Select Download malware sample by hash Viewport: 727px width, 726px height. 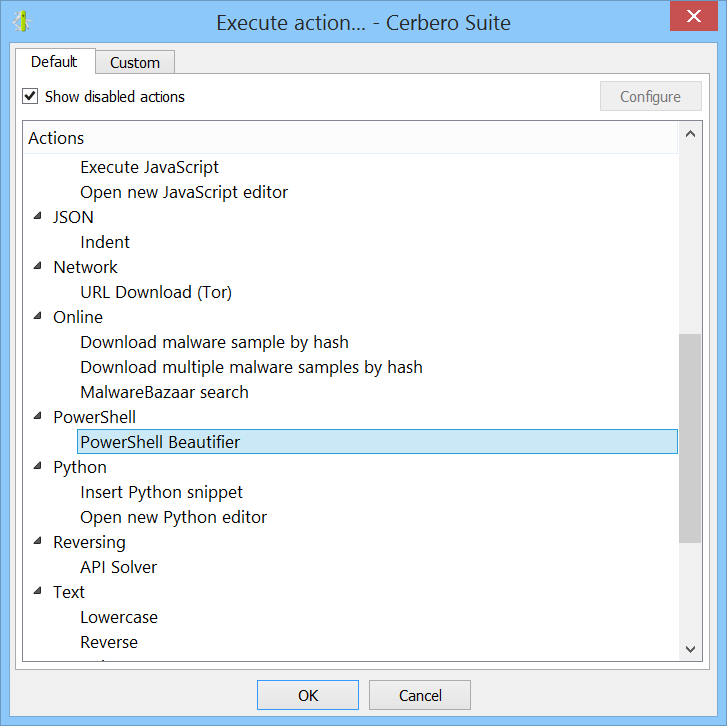point(214,343)
